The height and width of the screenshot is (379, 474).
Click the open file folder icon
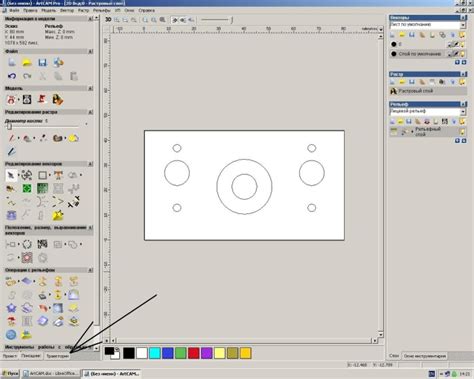[x=27, y=62]
